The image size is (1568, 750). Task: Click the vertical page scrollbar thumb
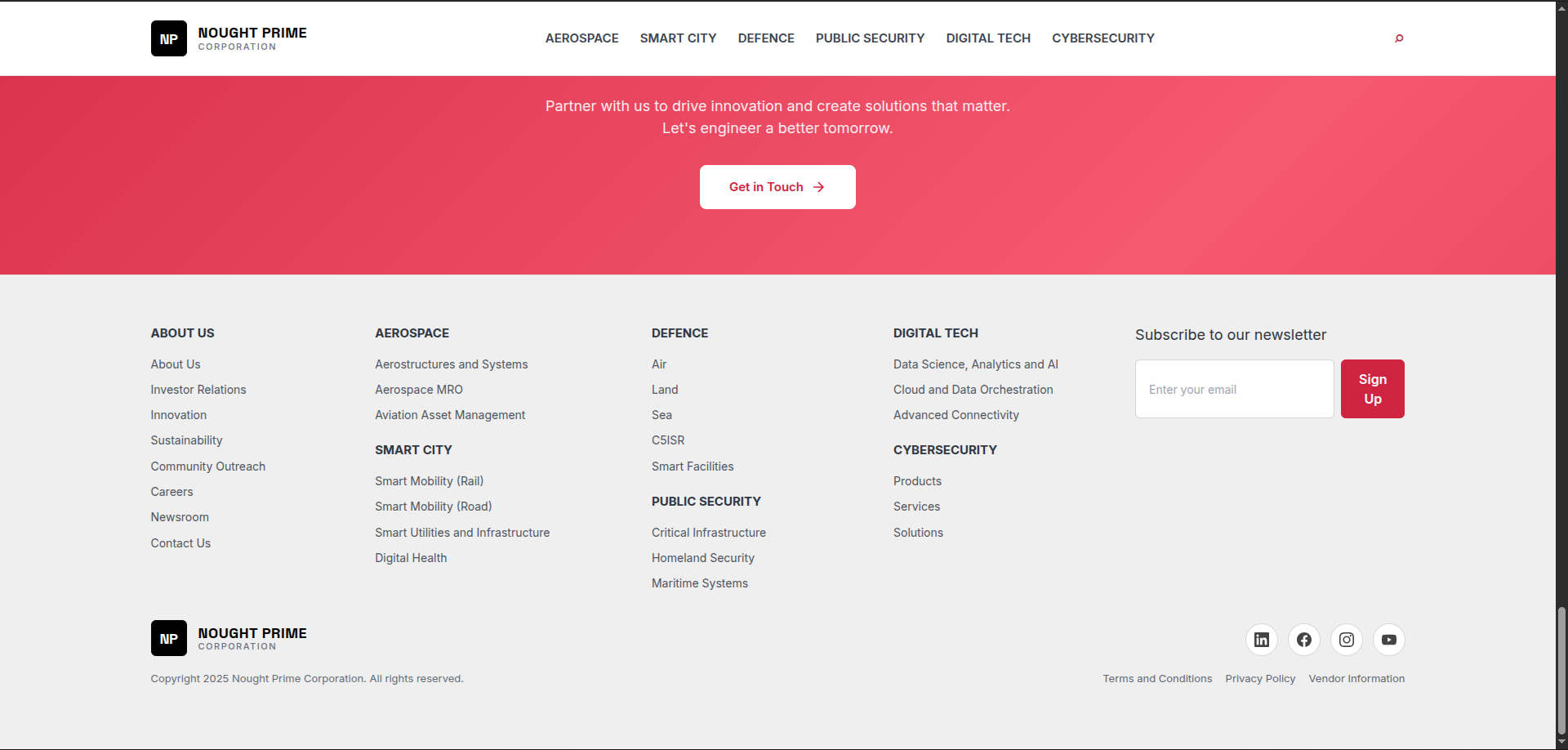pos(1561,670)
